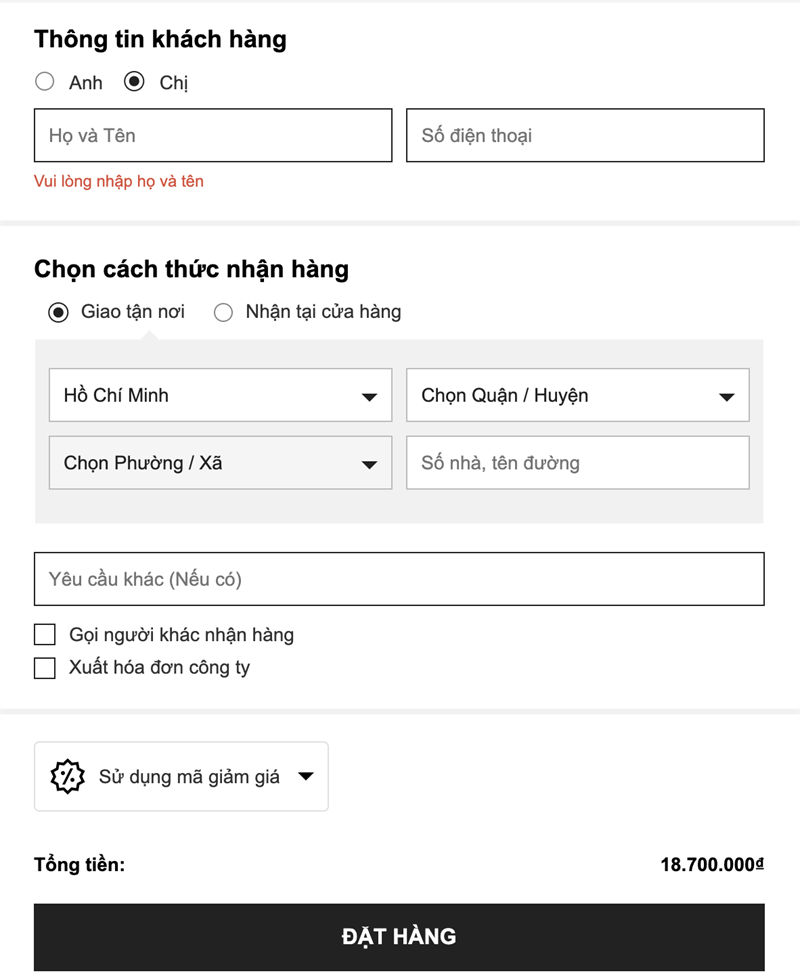
Task: Click the Số nhà, tên đường field
Action: point(578,463)
